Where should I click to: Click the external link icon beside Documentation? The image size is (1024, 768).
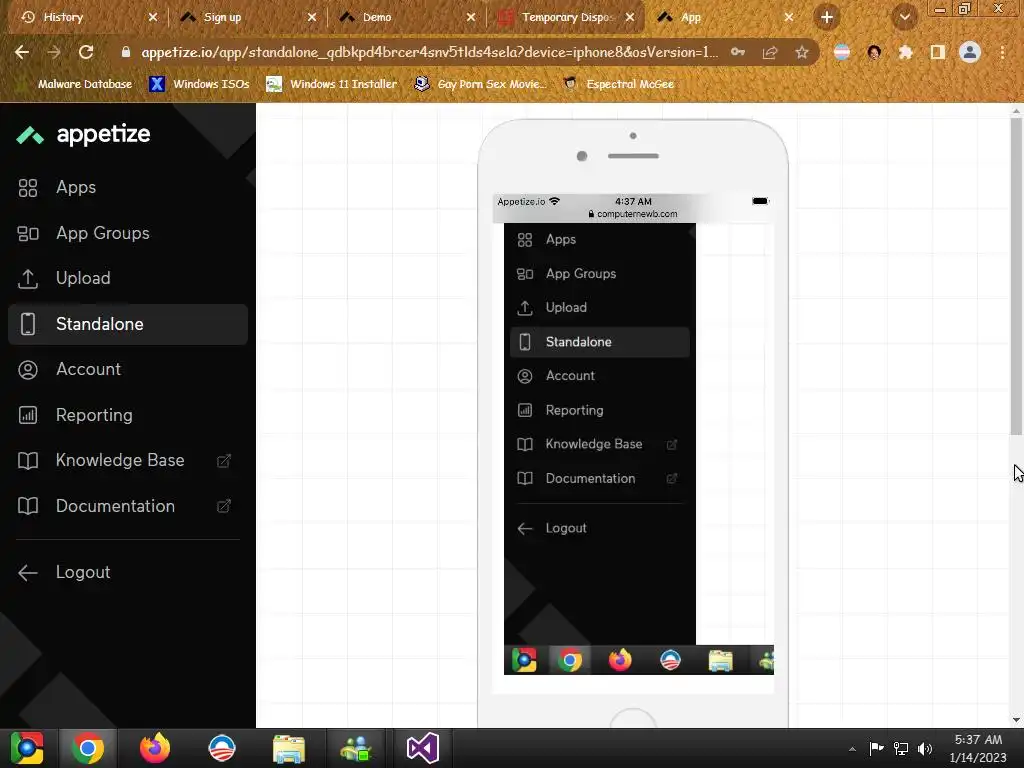[223, 506]
